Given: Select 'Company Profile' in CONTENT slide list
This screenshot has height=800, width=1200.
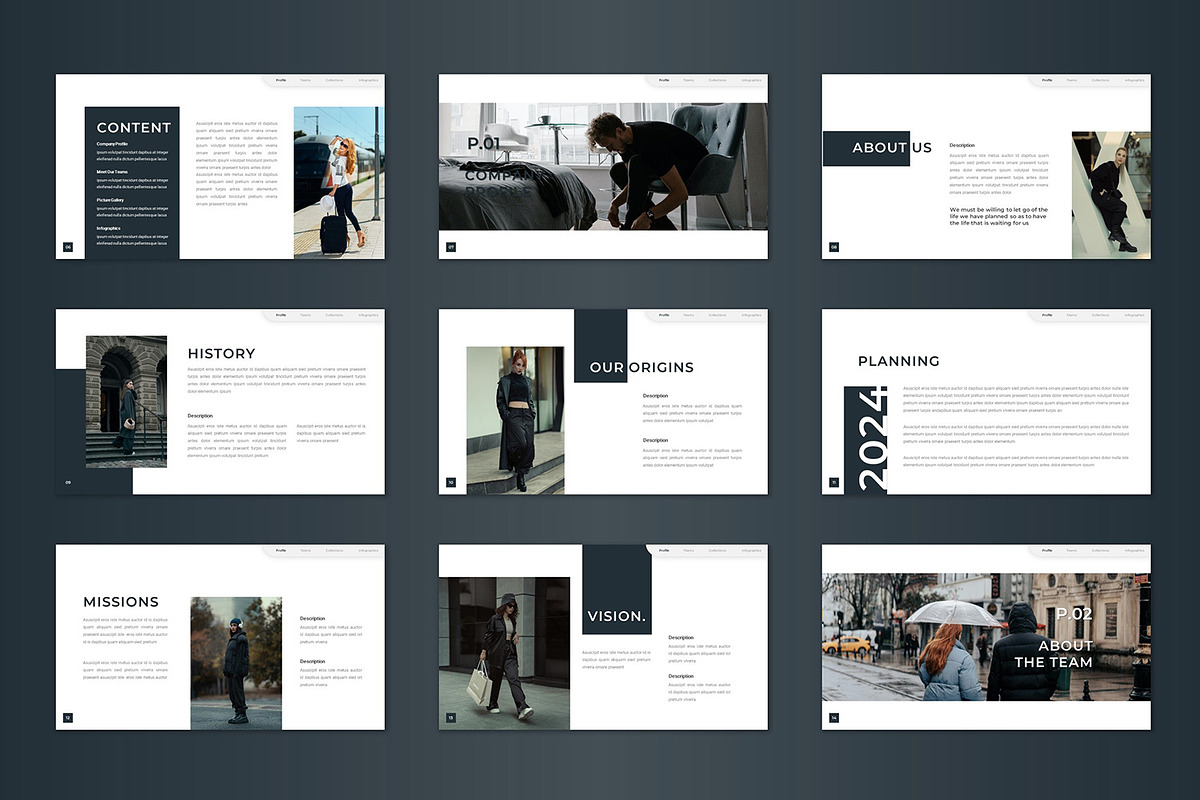Looking at the screenshot, I should (x=112, y=144).
